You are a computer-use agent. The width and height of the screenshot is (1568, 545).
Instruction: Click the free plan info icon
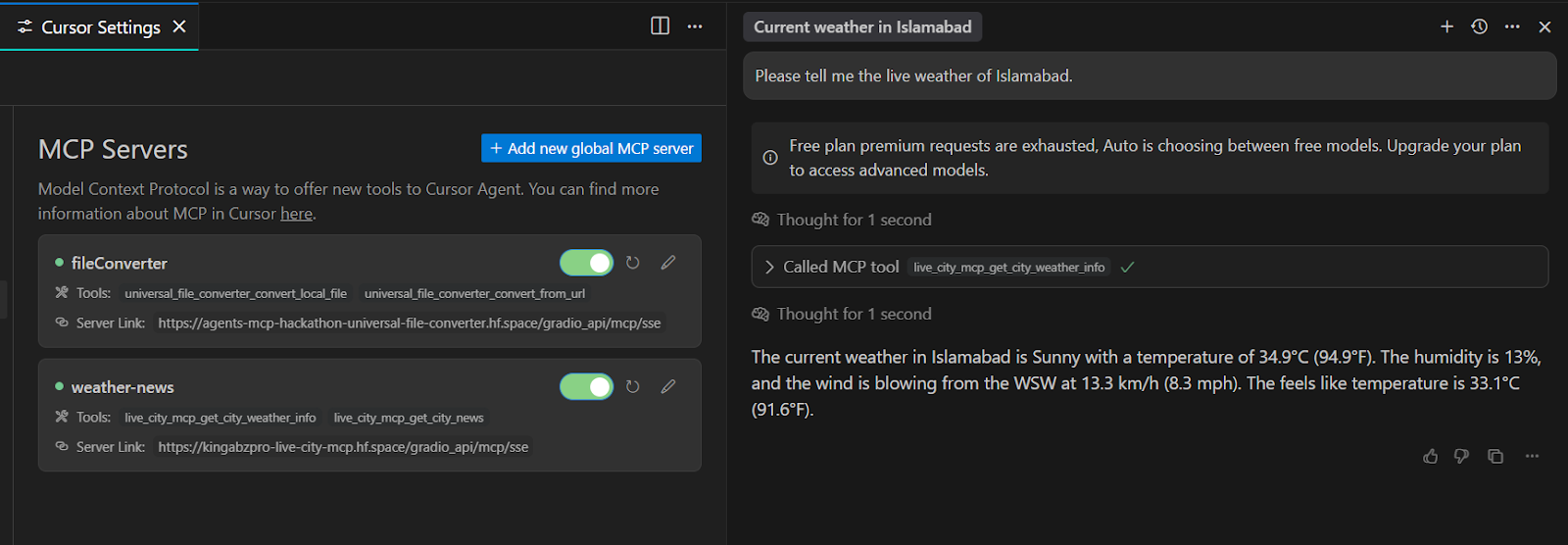pos(770,158)
